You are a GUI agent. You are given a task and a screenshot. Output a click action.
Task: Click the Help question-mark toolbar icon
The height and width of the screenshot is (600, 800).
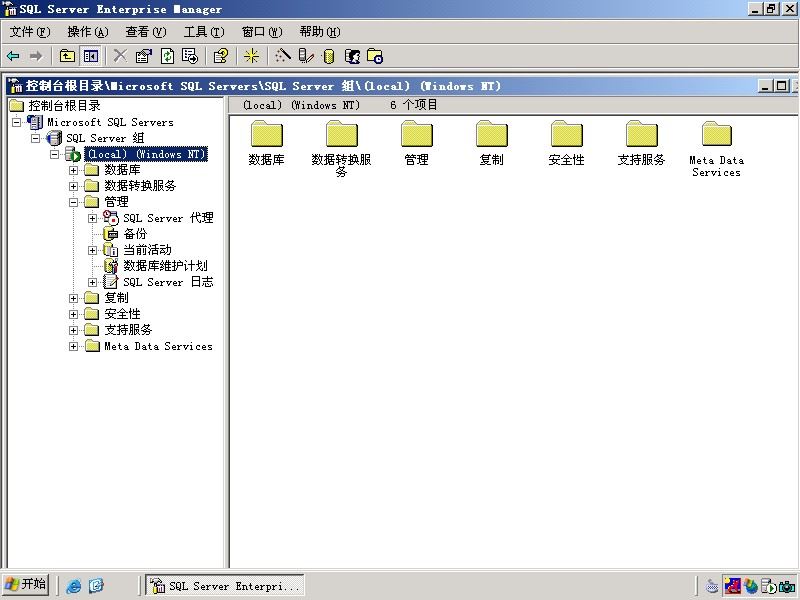(221, 56)
